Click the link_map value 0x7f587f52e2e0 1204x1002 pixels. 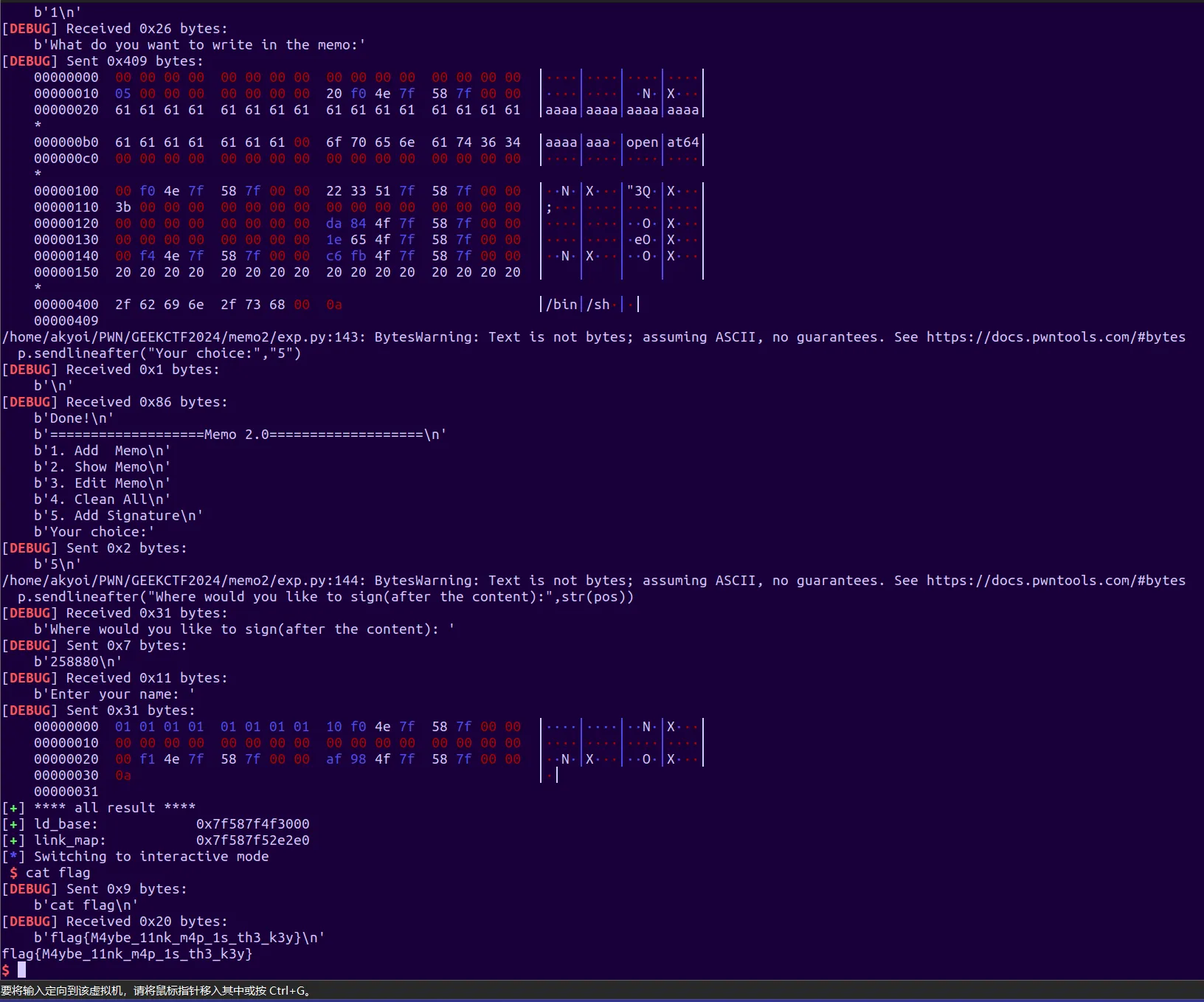253,840
